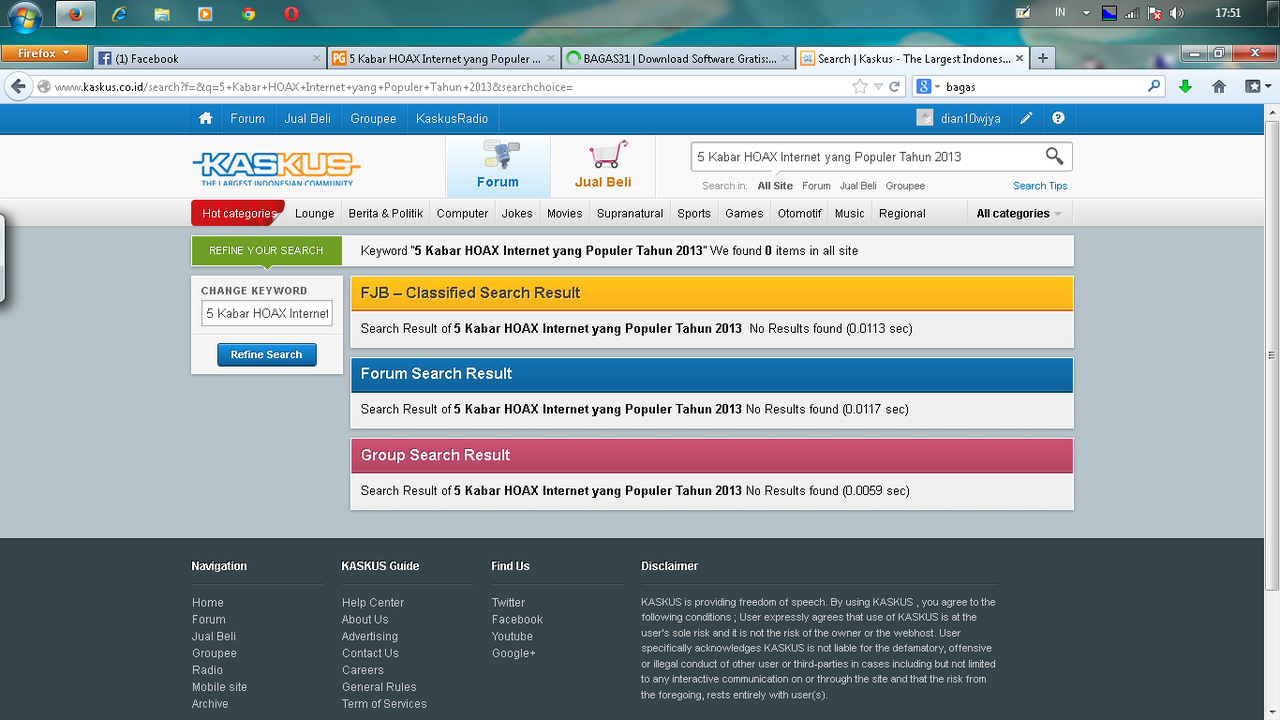The height and width of the screenshot is (720, 1280).
Task: Click the green downloads arrow icon
Action: 1185,87
